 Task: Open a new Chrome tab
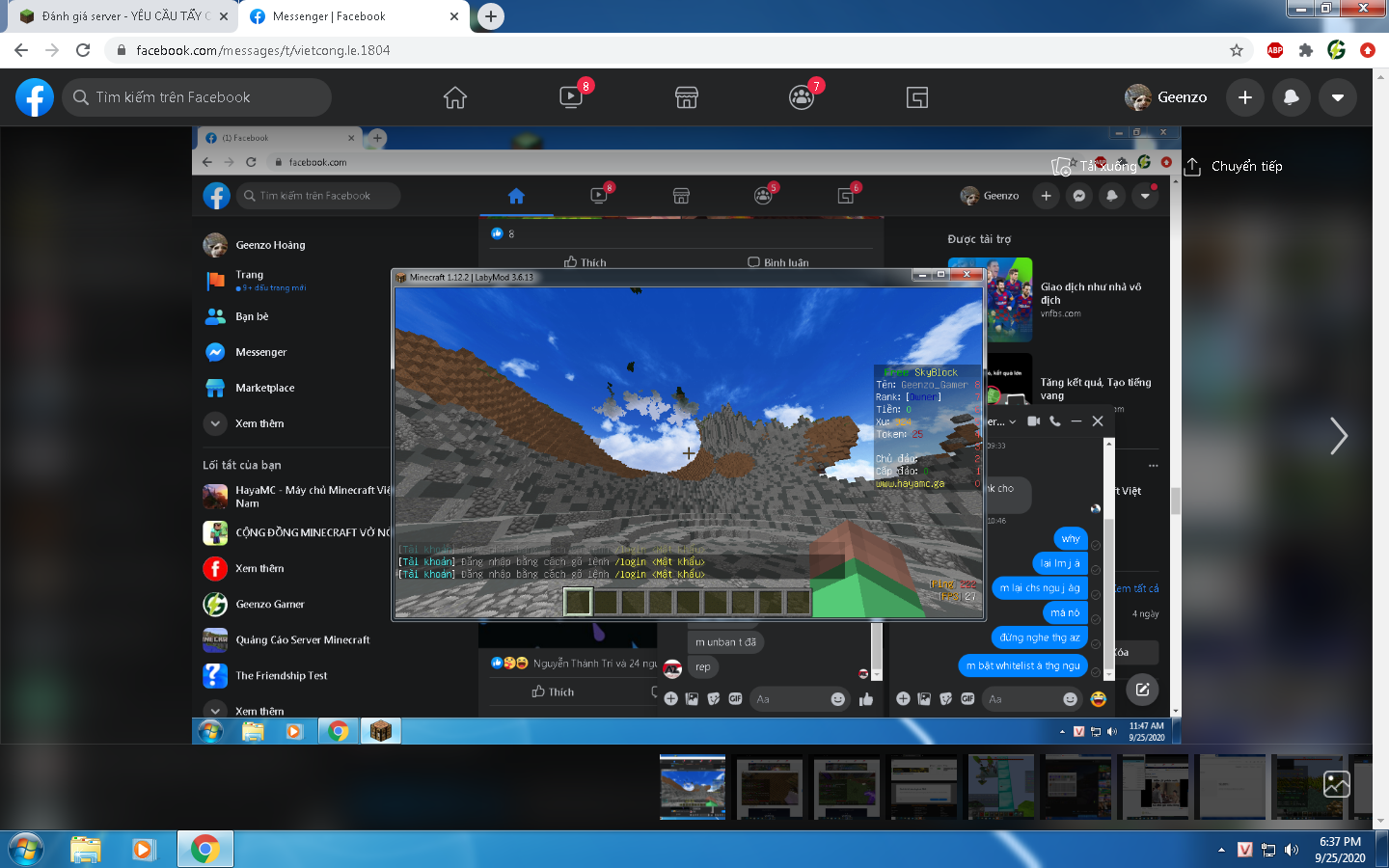pyautogui.click(x=491, y=16)
